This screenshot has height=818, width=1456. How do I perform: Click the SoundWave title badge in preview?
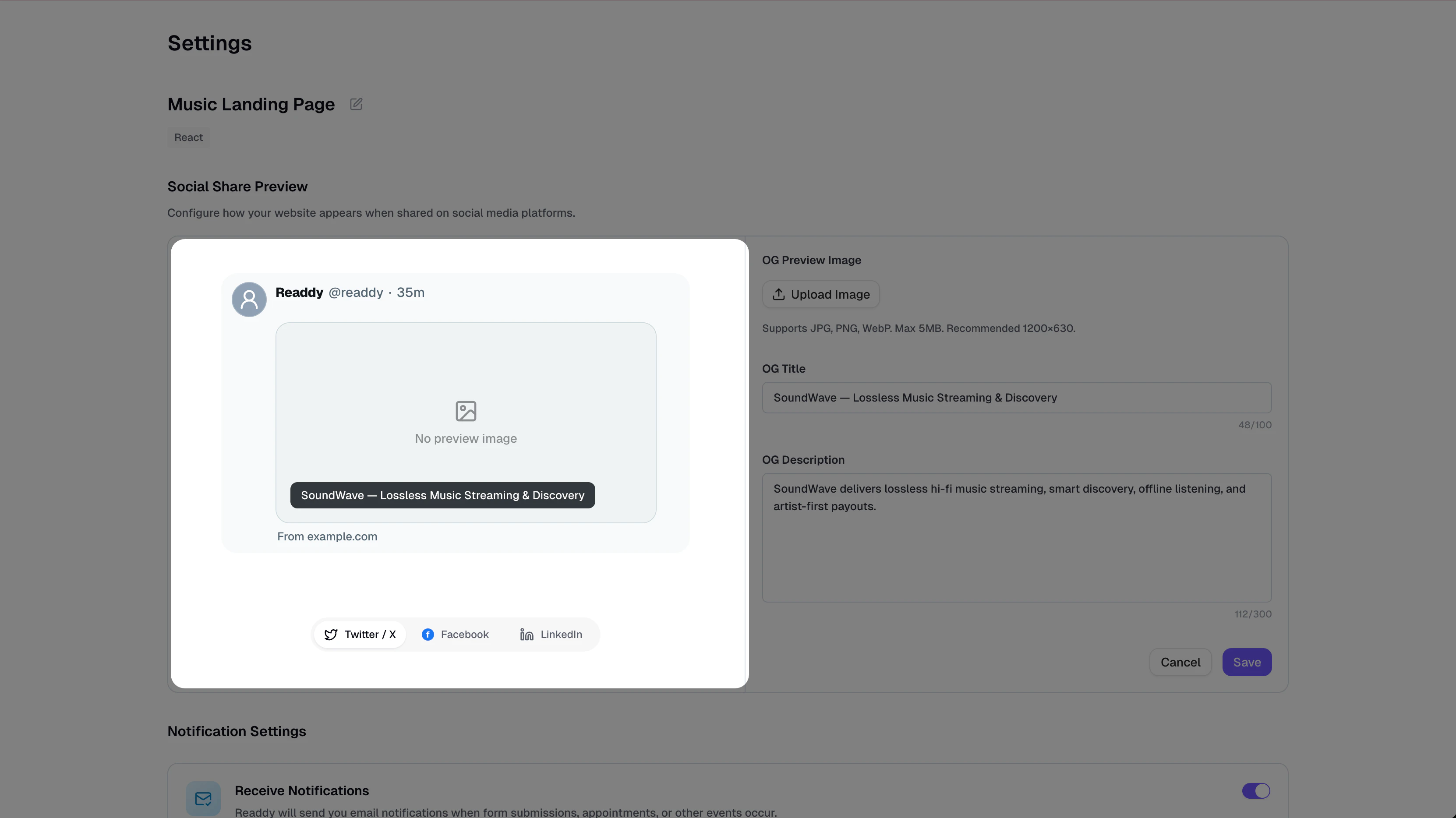coord(442,495)
